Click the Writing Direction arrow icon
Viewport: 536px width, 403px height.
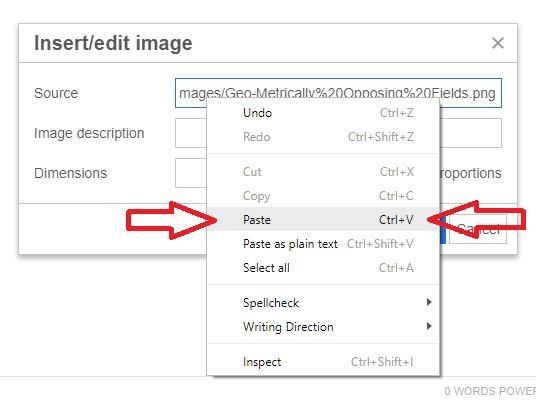429,326
